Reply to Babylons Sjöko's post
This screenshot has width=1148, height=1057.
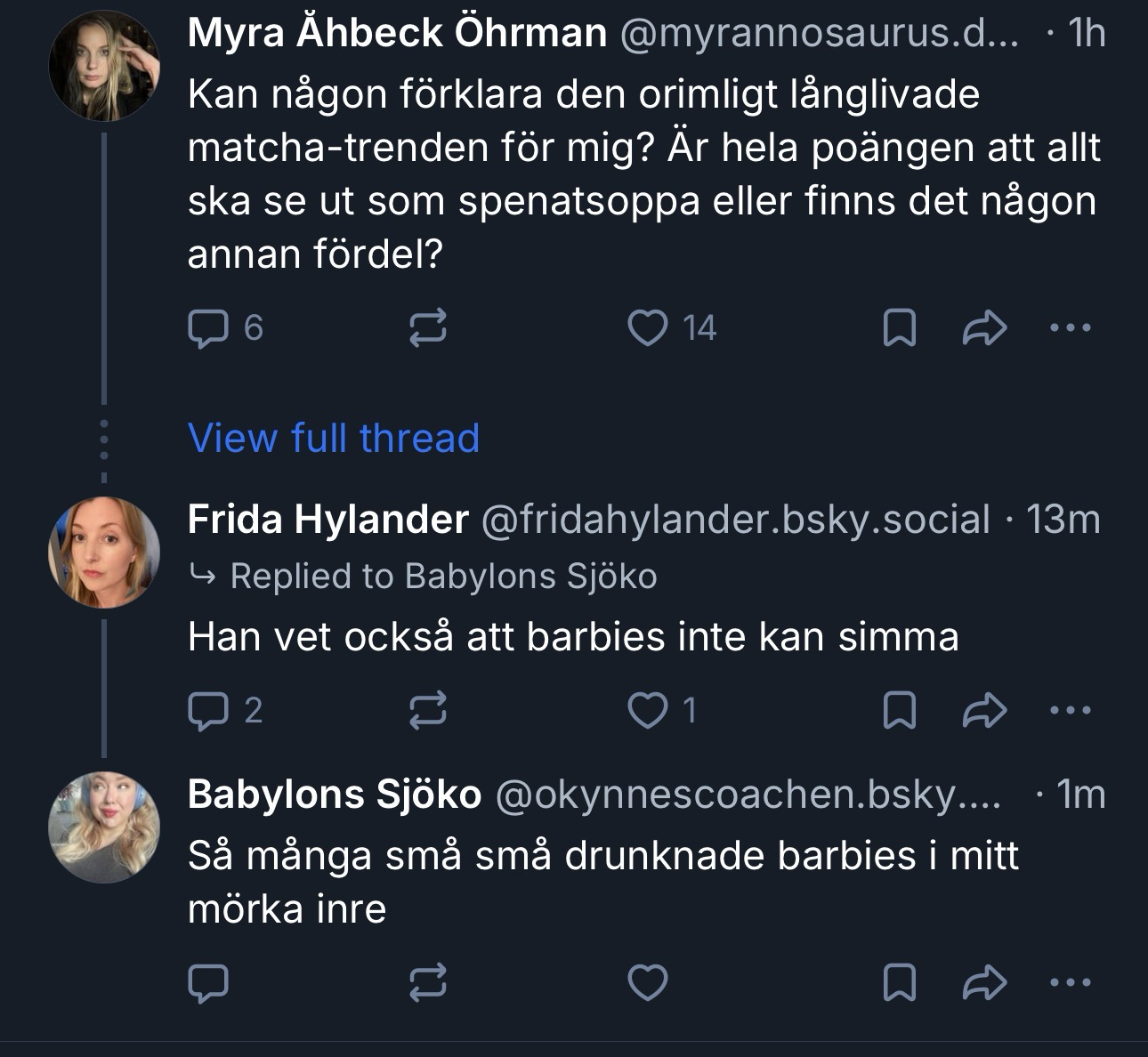pyautogui.click(x=208, y=983)
